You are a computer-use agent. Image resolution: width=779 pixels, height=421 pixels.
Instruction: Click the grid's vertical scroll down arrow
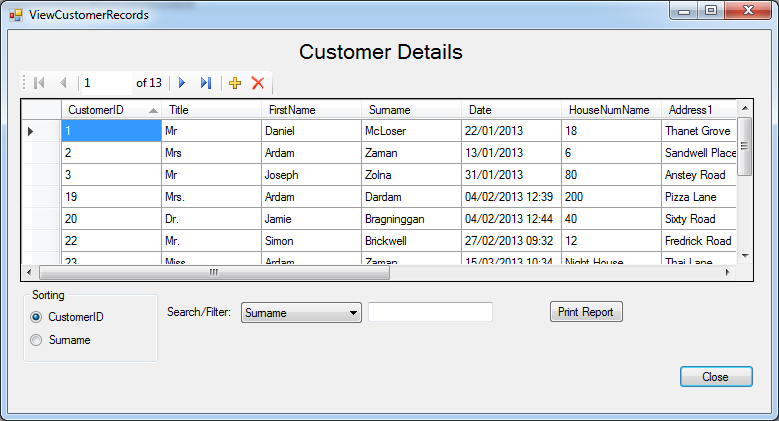(745, 256)
